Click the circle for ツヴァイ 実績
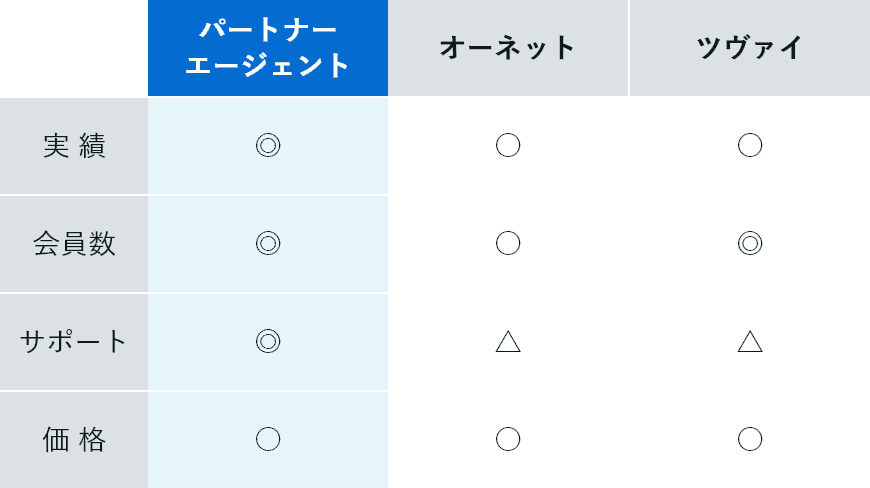Screen dimensions: 870x488 (x=750, y=145)
